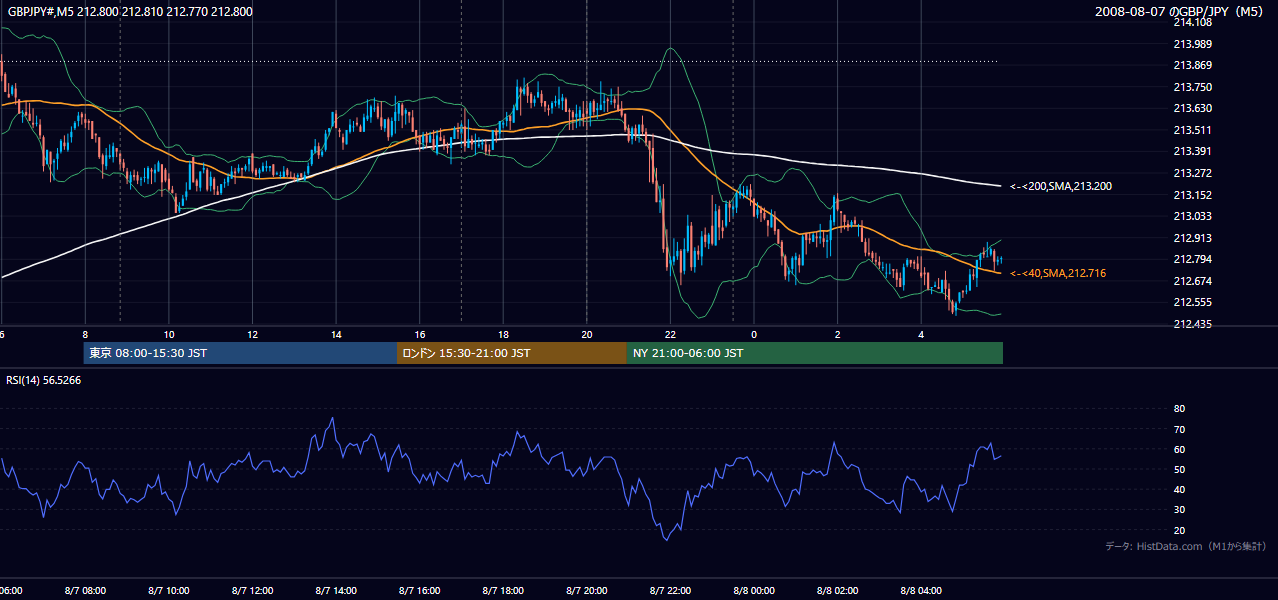1278x600 pixels.
Task: Click the 213.152 price axis value
Action: click(1191, 195)
